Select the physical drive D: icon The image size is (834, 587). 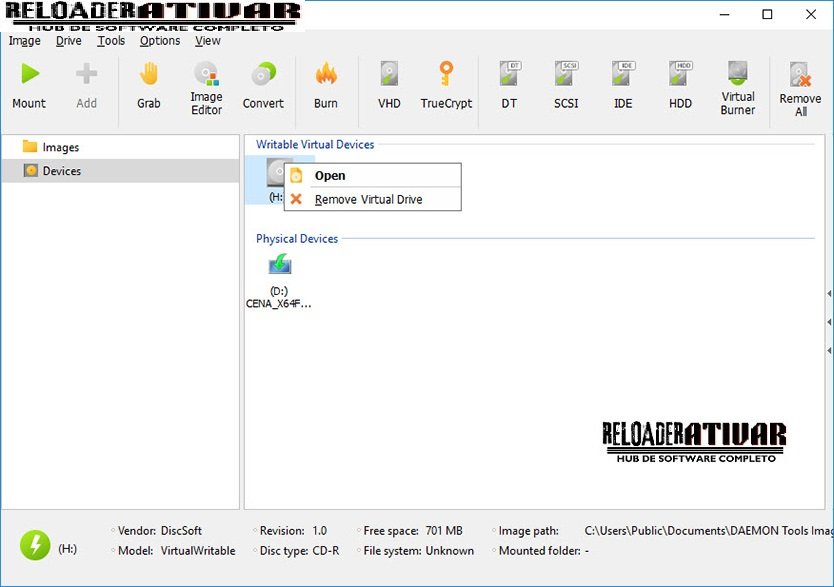click(280, 264)
